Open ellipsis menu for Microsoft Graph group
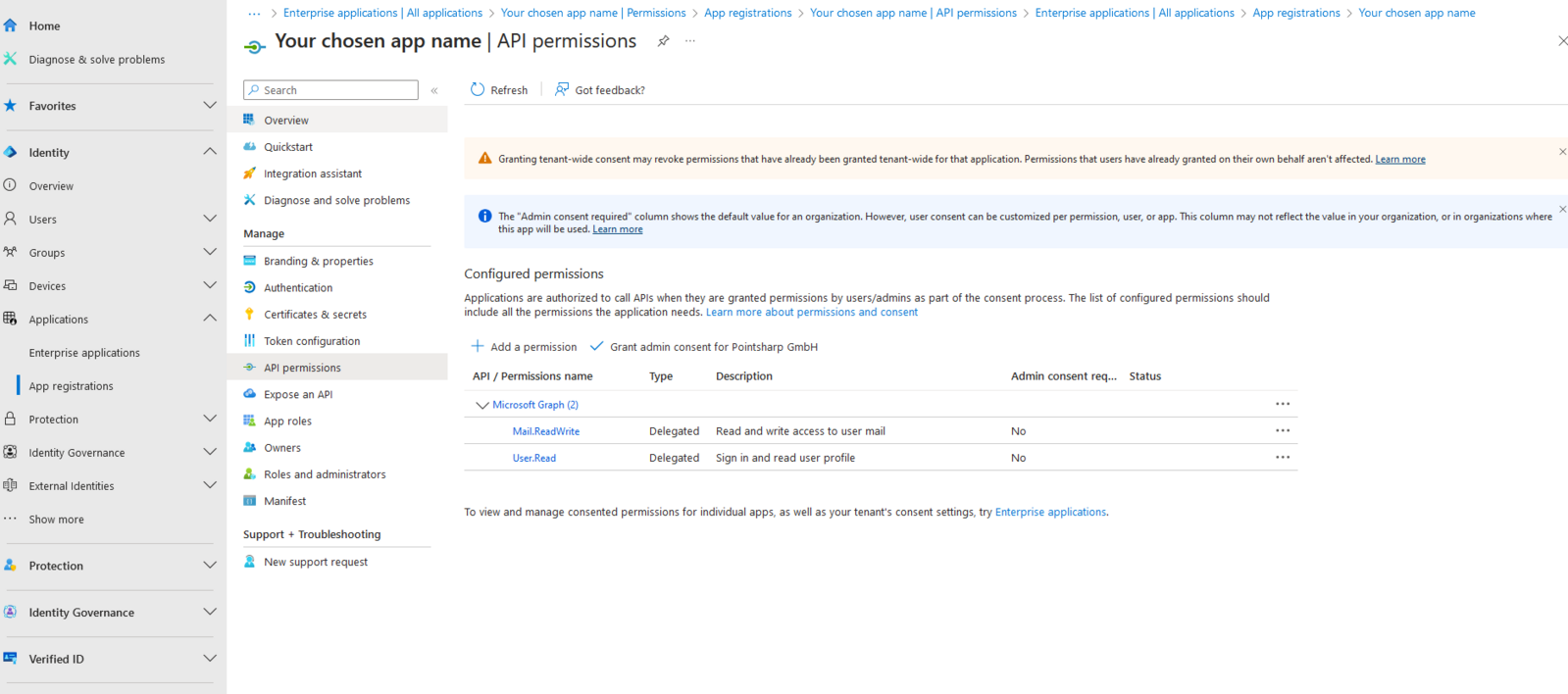Viewport: 1568px width, 694px height. tap(1283, 404)
